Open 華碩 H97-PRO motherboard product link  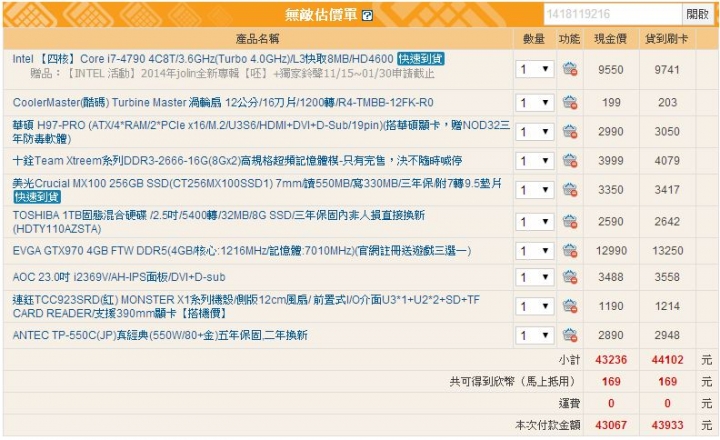pyautogui.click(x=261, y=132)
